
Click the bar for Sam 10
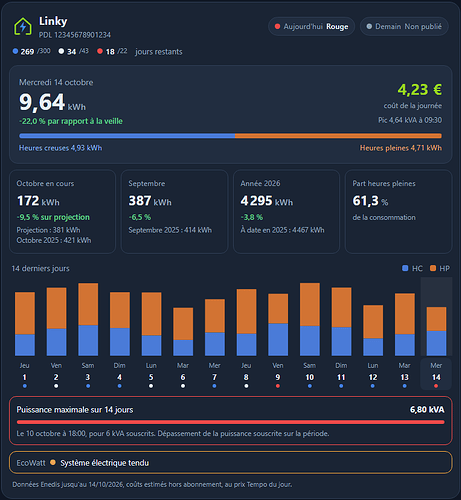click(x=310, y=319)
